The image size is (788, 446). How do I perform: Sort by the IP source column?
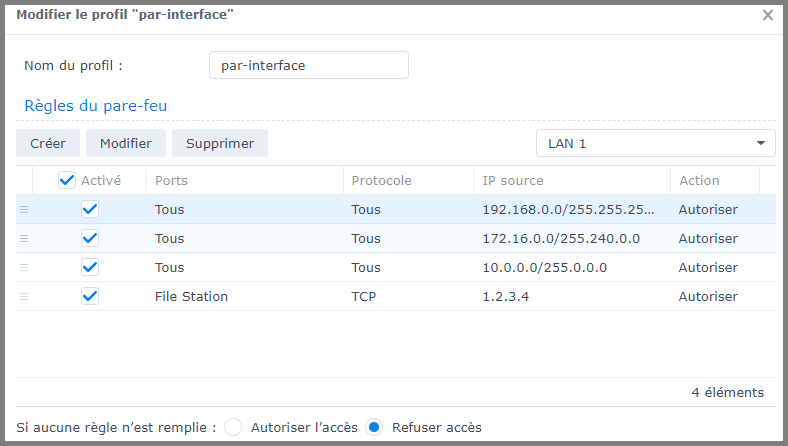(570, 181)
